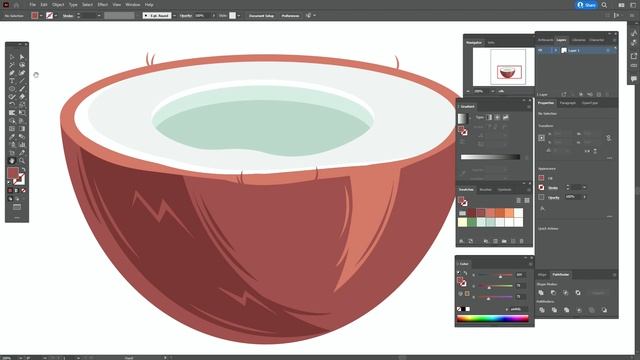Screen dimensions: 640x360
Task: Open graphic Style dropdown in control bar
Action: click(239, 16)
